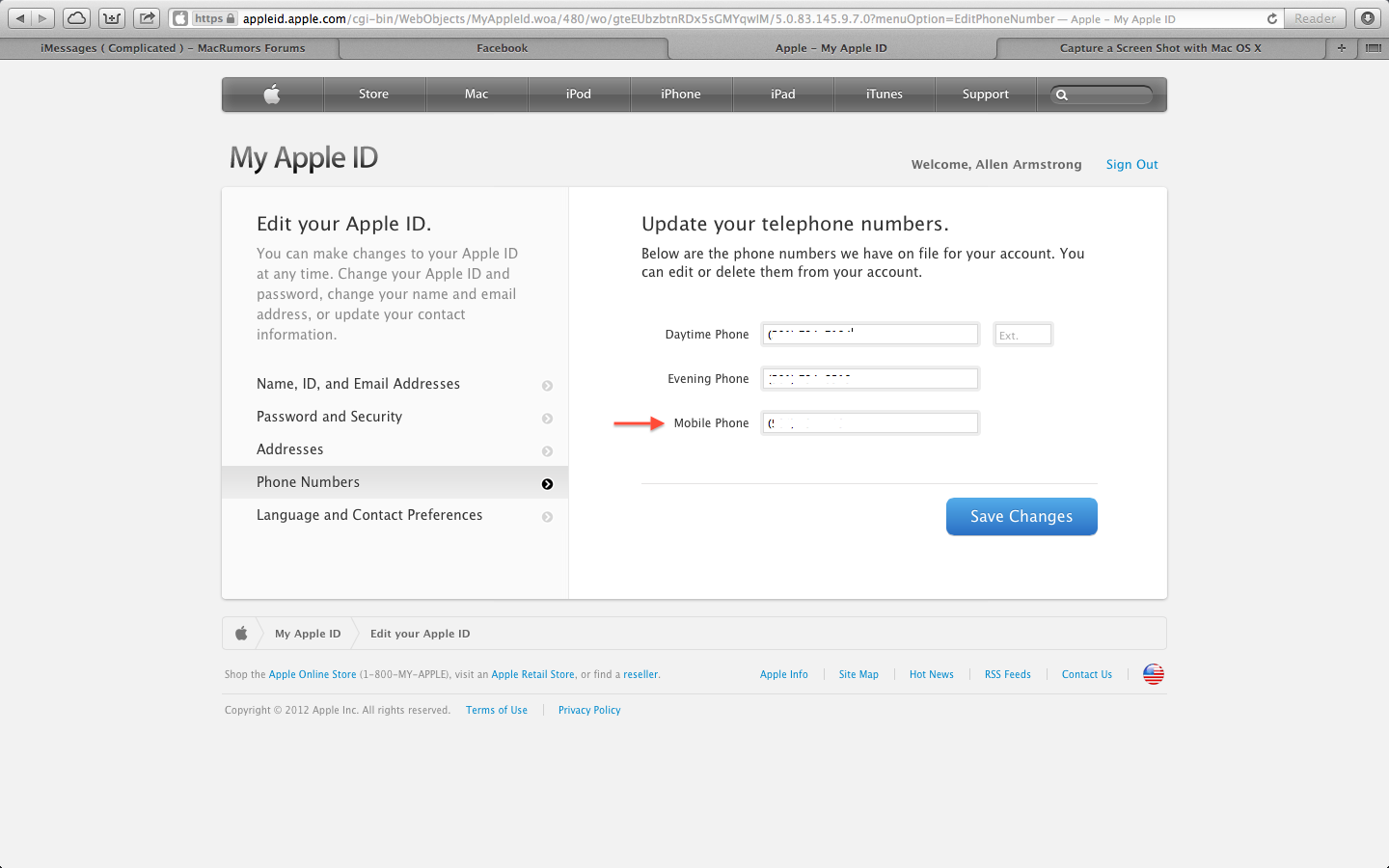Click arrow next to Addresses

[x=547, y=451]
